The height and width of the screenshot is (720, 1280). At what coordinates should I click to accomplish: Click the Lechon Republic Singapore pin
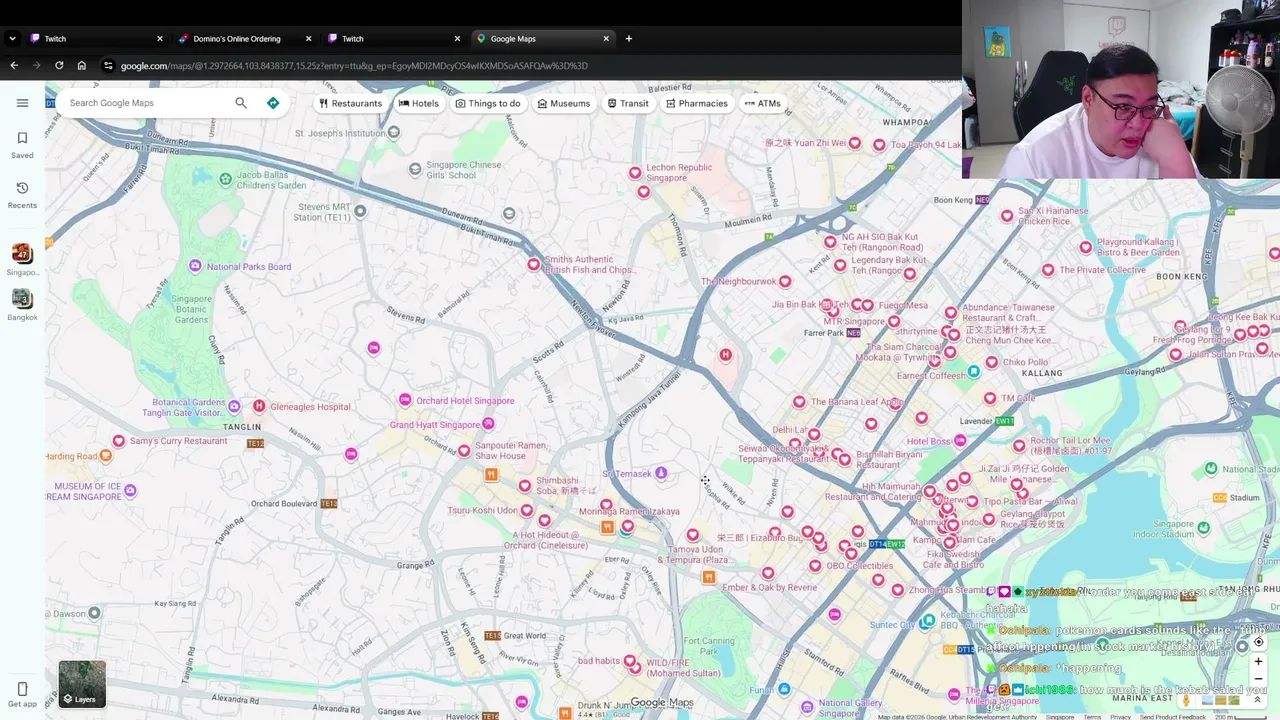[635, 173]
